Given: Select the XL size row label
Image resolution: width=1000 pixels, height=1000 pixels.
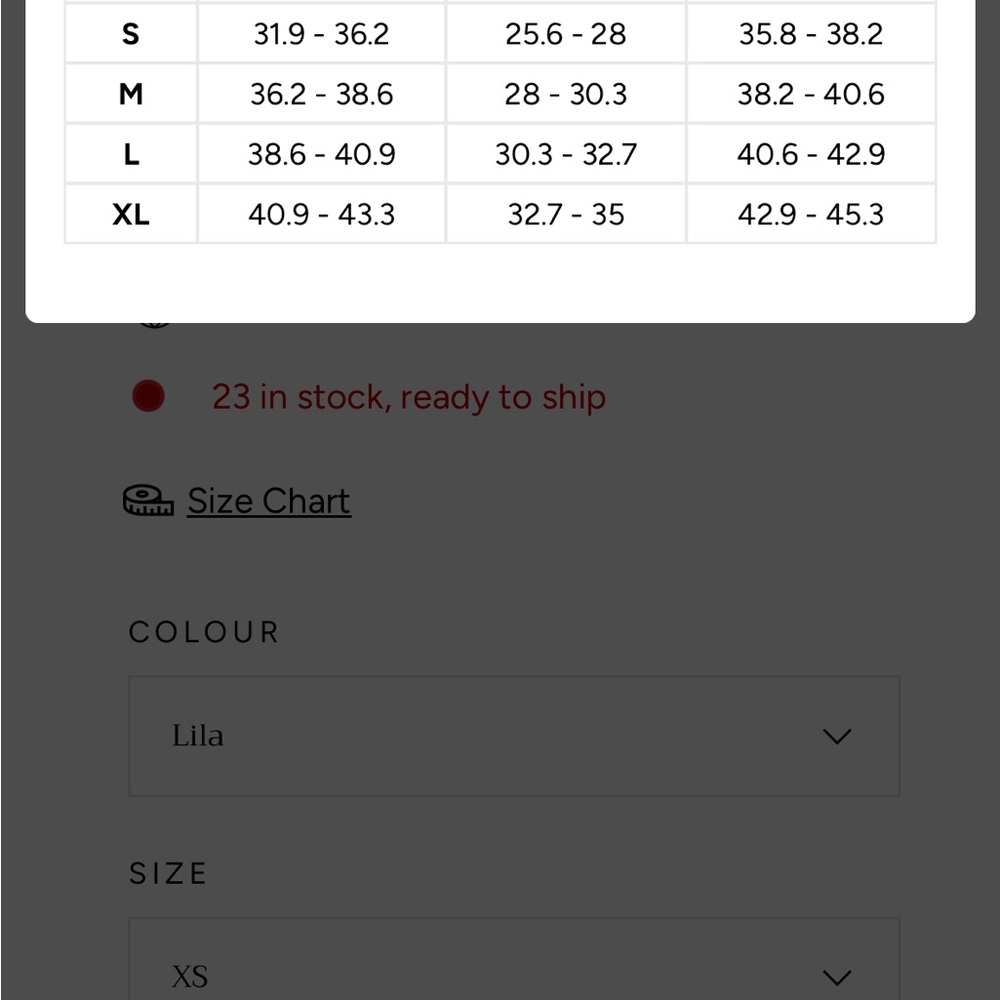Looking at the screenshot, I should pyautogui.click(x=131, y=214).
